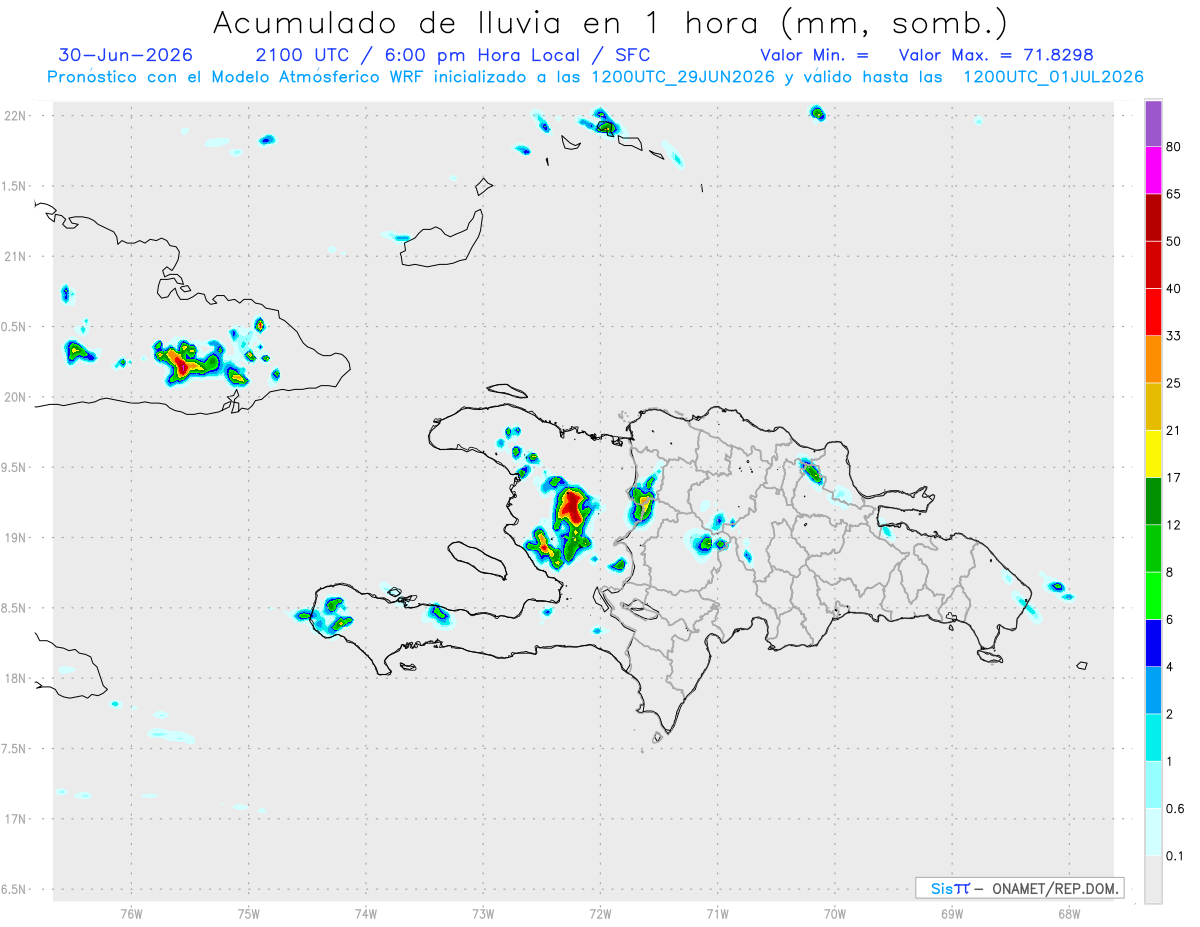
Task: Select the '0.5N' latitude label
Action: pos(15,327)
